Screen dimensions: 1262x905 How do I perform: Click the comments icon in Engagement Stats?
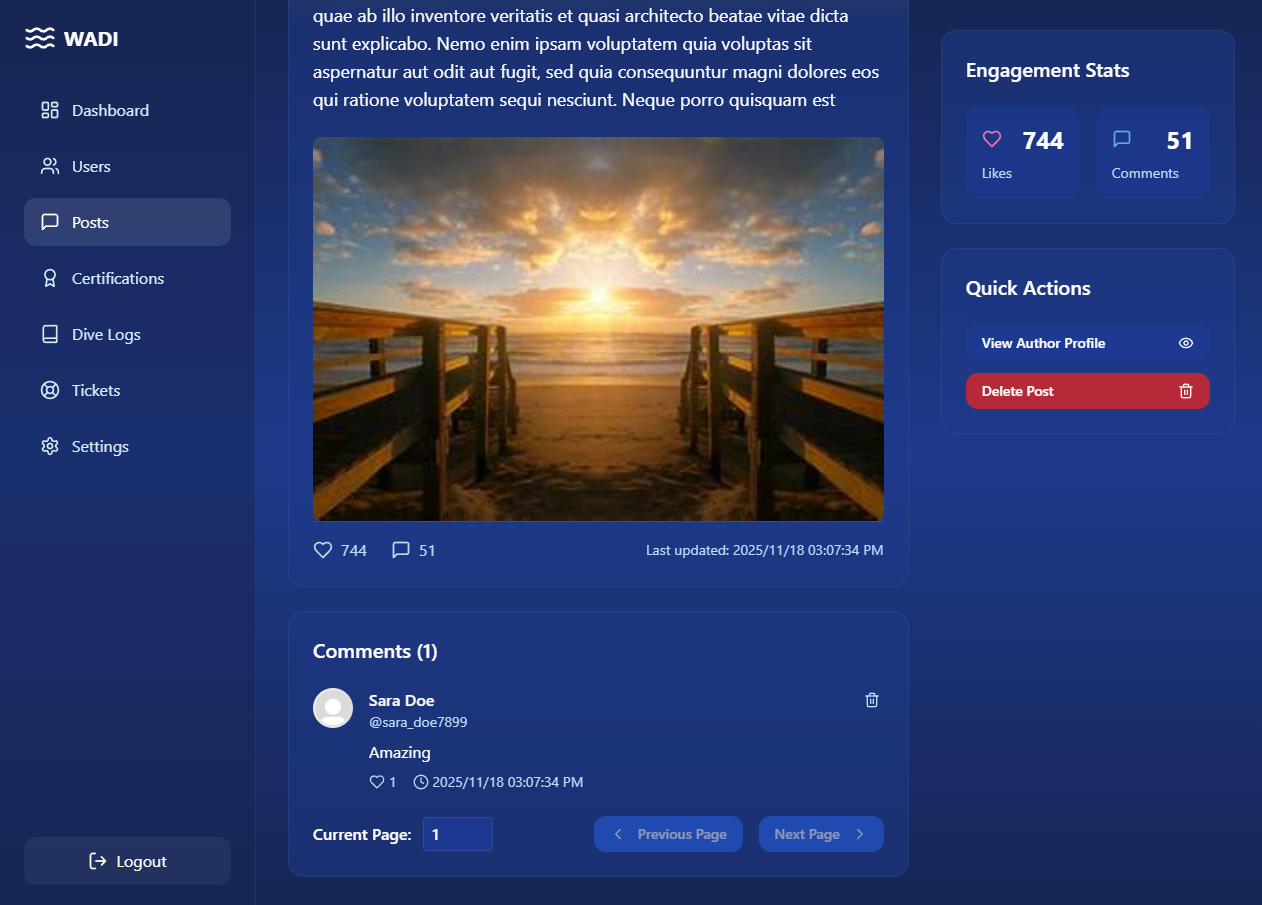point(1122,140)
